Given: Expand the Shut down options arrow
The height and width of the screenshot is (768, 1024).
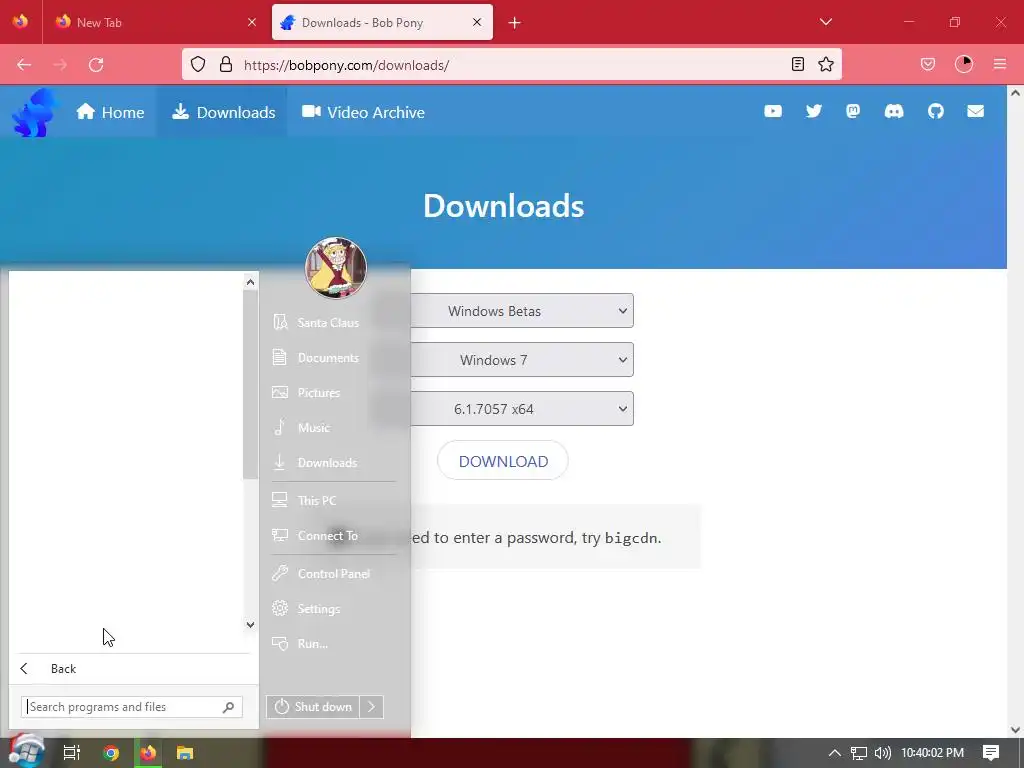Looking at the screenshot, I should click(x=372, y=707).
